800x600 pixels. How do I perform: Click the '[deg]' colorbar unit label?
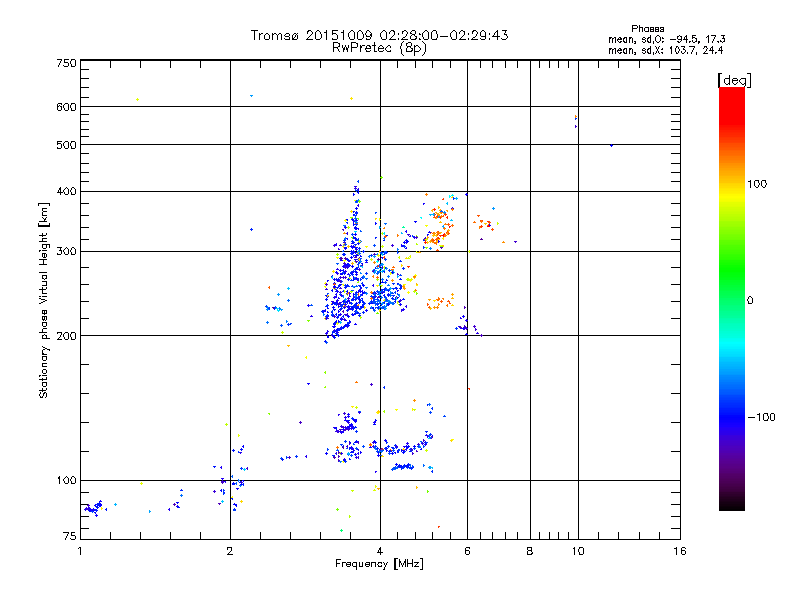point(734,80)
